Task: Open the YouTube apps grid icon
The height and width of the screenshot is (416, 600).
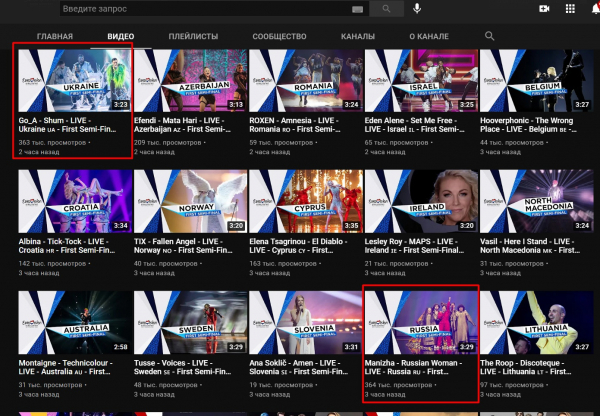Action: click(x=571, y=9)
